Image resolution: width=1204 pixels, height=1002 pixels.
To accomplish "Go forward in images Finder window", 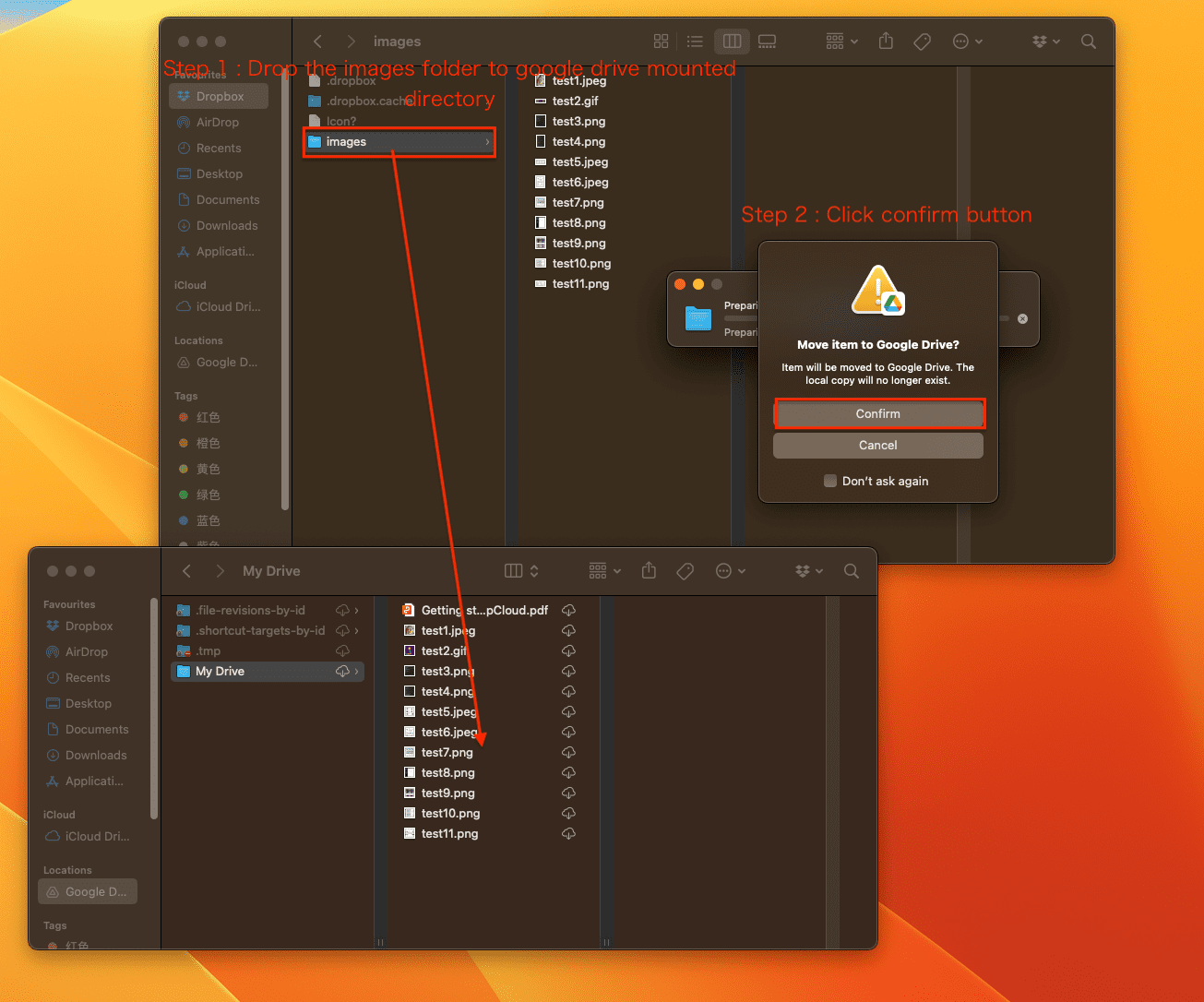I will [x=351, y=42].
